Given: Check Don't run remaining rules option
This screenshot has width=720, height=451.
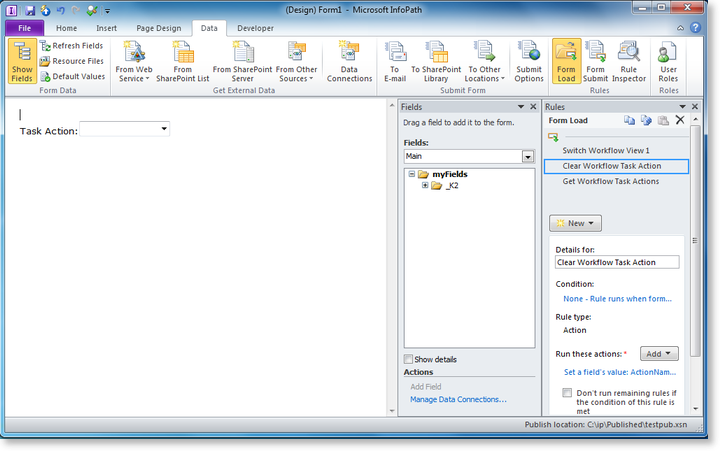Looking at the screenshot, I should [x=567, y=393].
